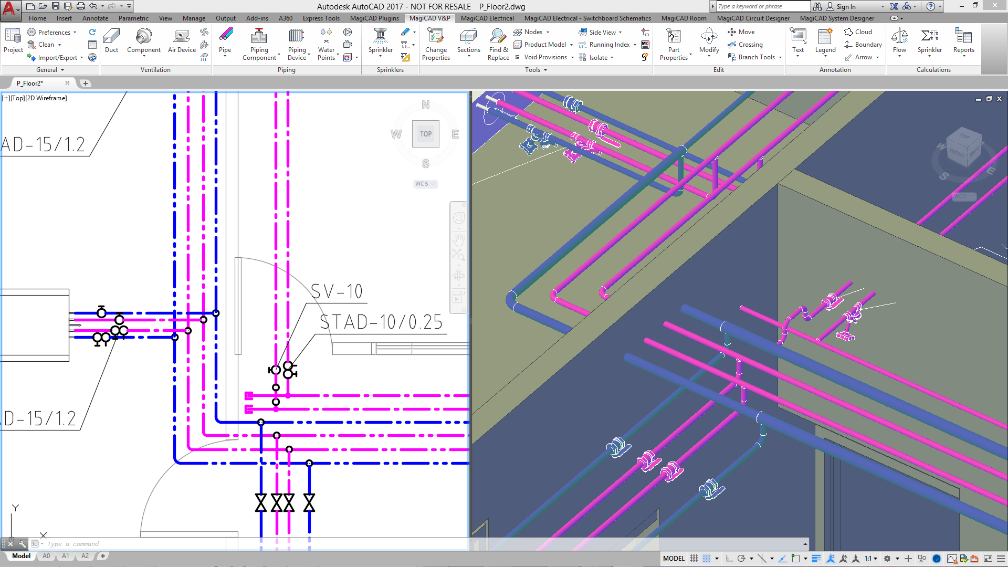Toggle the drawing grid display in status bar
This screenshot has height=567, width=1008.
[694, 558]
